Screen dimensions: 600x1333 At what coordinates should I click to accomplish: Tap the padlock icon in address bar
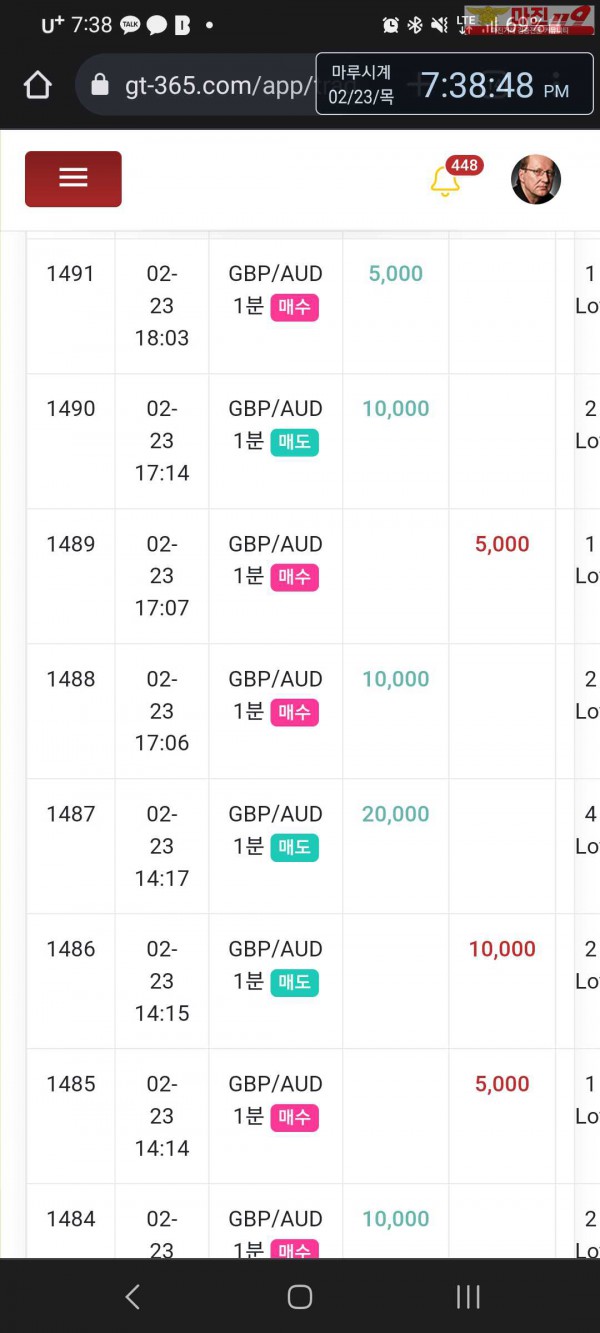pos(99,85)
